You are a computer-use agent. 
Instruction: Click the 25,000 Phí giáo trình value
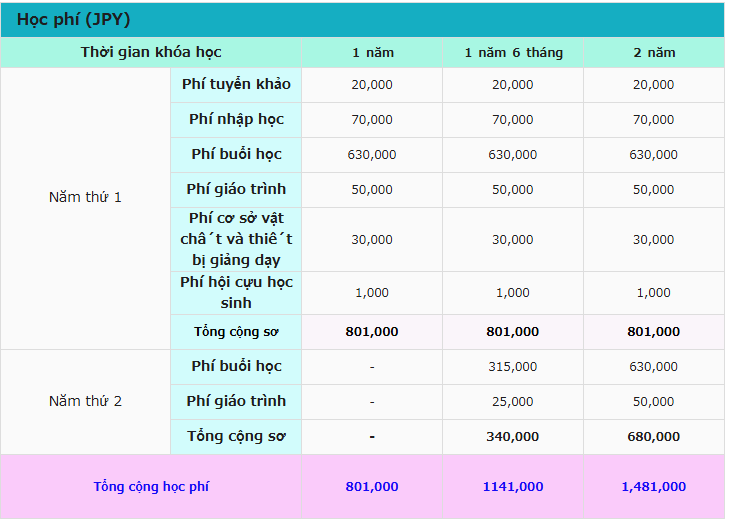coord(513,401)
